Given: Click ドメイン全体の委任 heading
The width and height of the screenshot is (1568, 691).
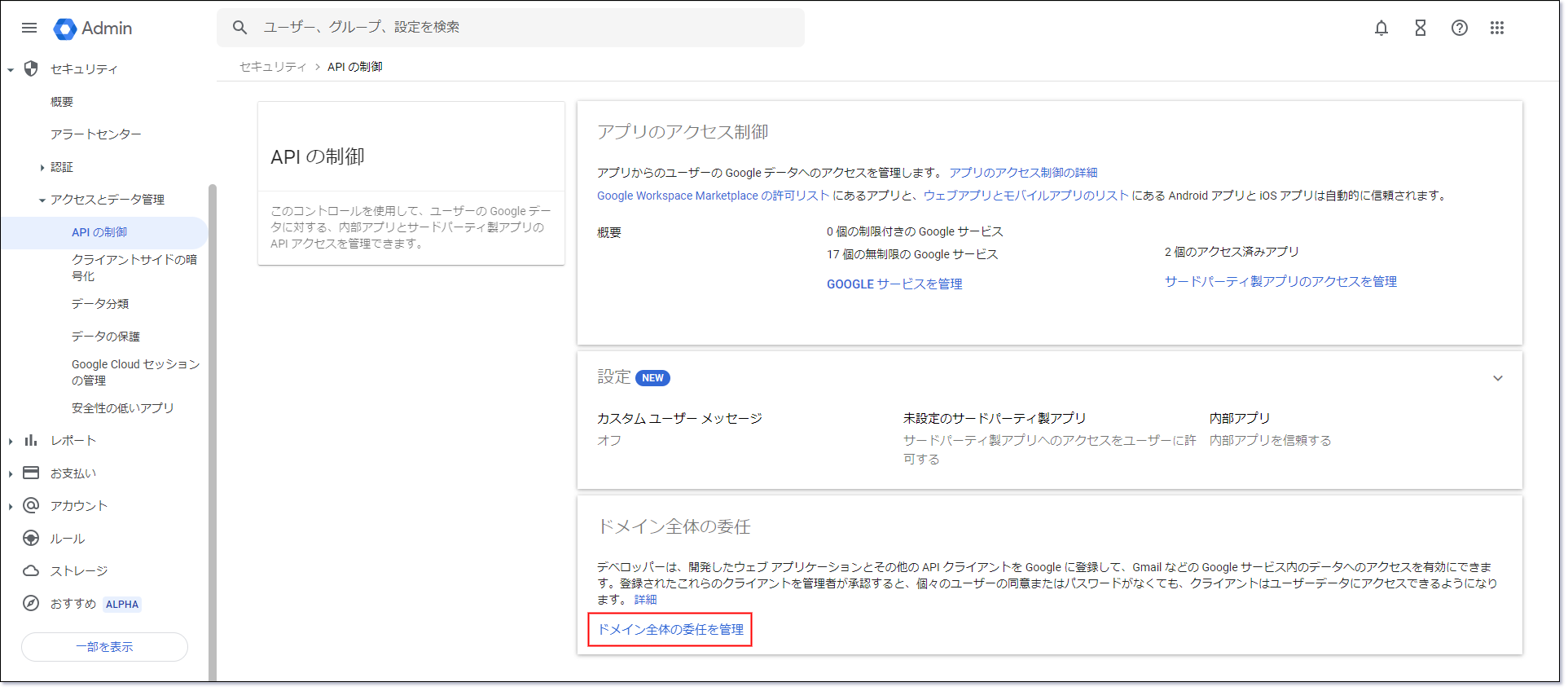Looking at the screenshot, I should tap(674, 526).
